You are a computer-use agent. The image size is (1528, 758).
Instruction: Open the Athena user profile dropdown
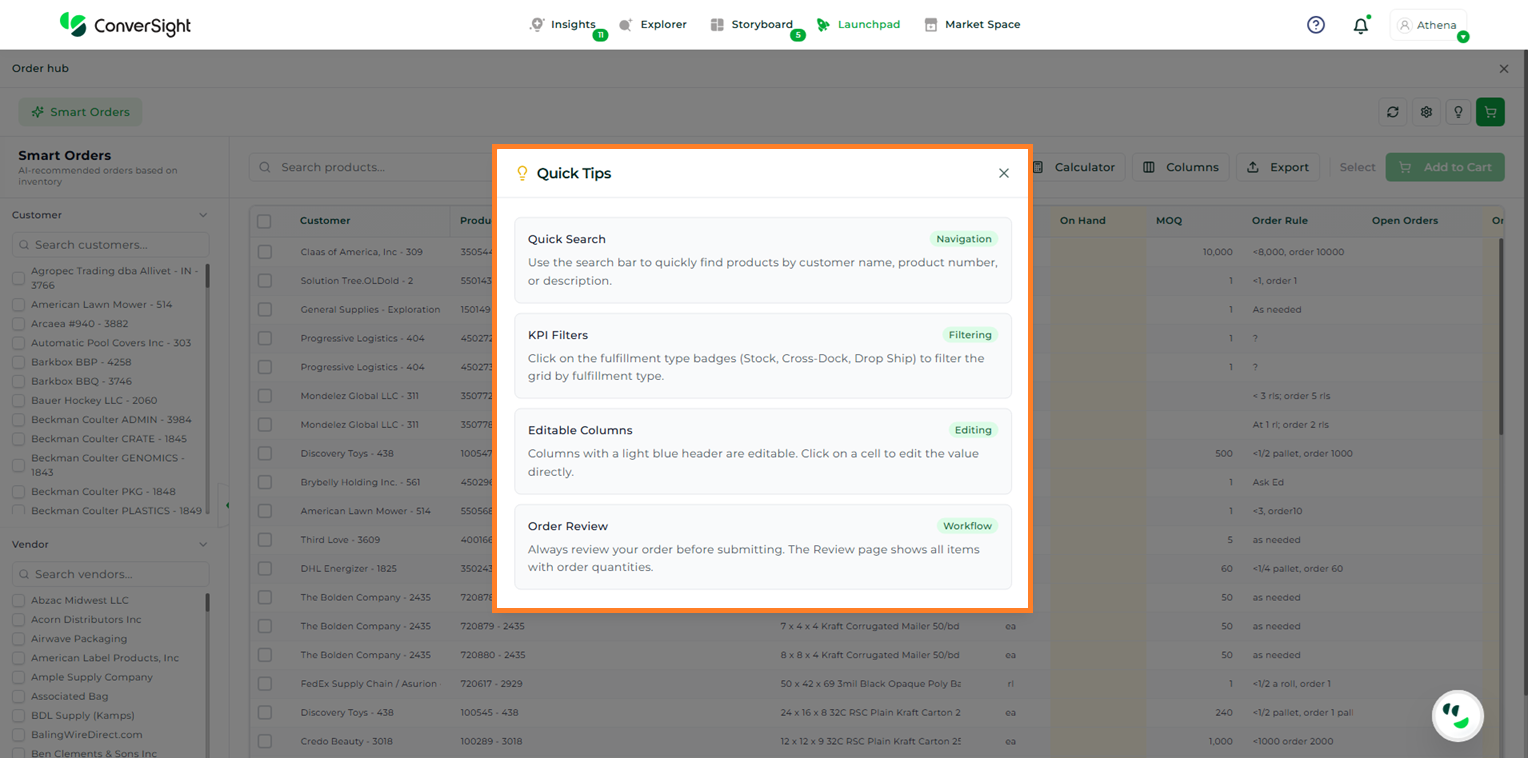click(1428, 25)
